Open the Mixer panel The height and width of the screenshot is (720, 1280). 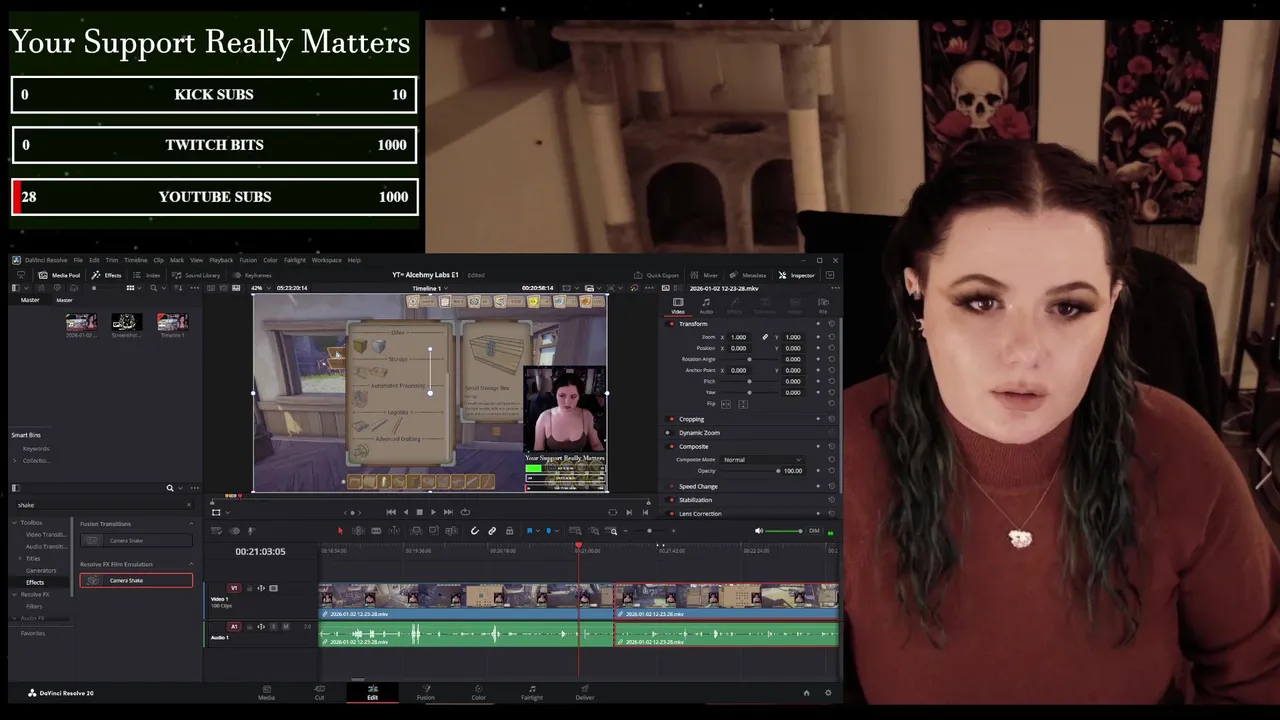(704, 275)
